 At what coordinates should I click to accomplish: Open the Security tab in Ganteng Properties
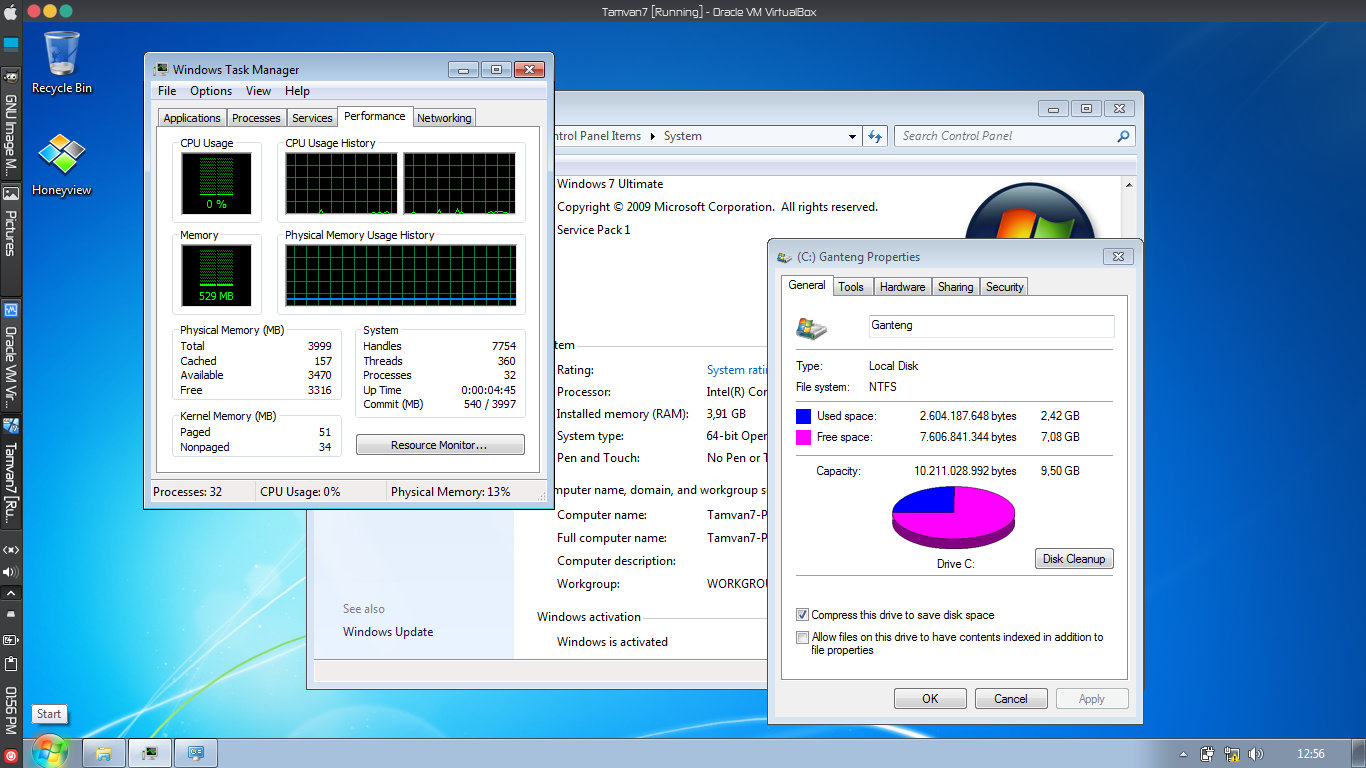pyautogui.click(x=1004, y=287)
